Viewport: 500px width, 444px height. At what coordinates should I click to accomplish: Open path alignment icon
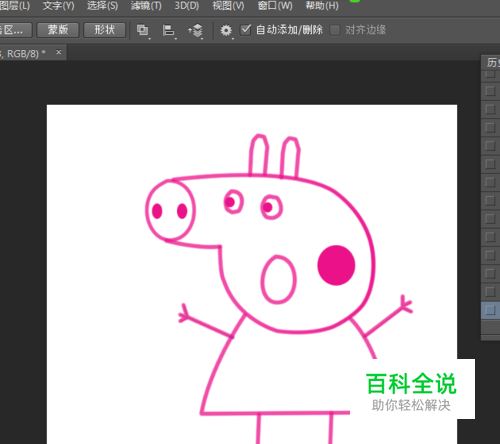click(x=169, y=30)
